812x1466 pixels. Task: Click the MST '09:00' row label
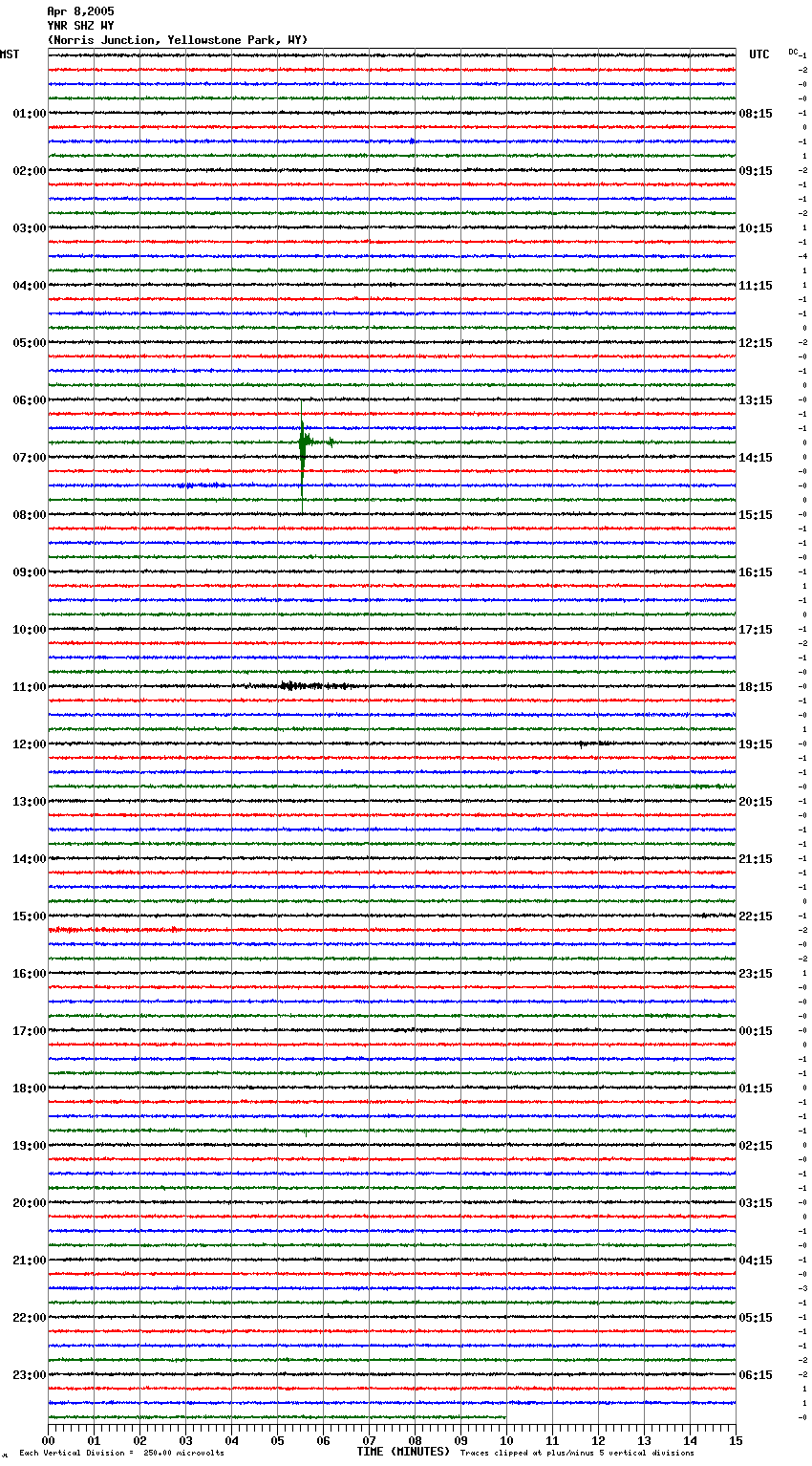pos(29,572)
